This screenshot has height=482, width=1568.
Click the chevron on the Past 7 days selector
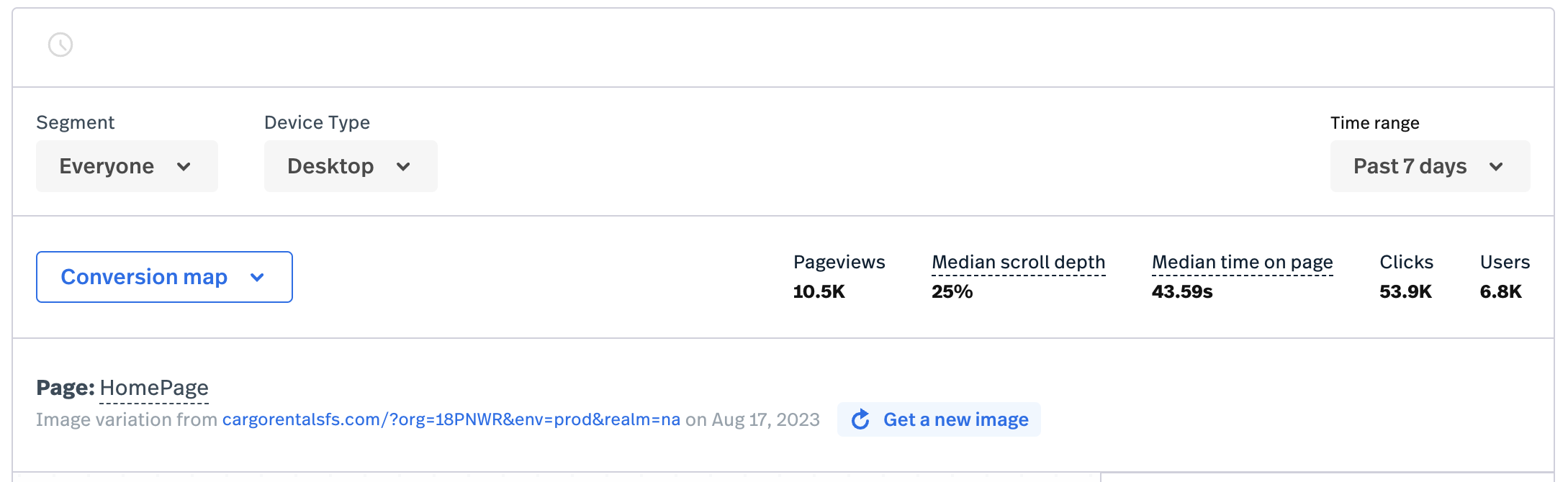1497,166
